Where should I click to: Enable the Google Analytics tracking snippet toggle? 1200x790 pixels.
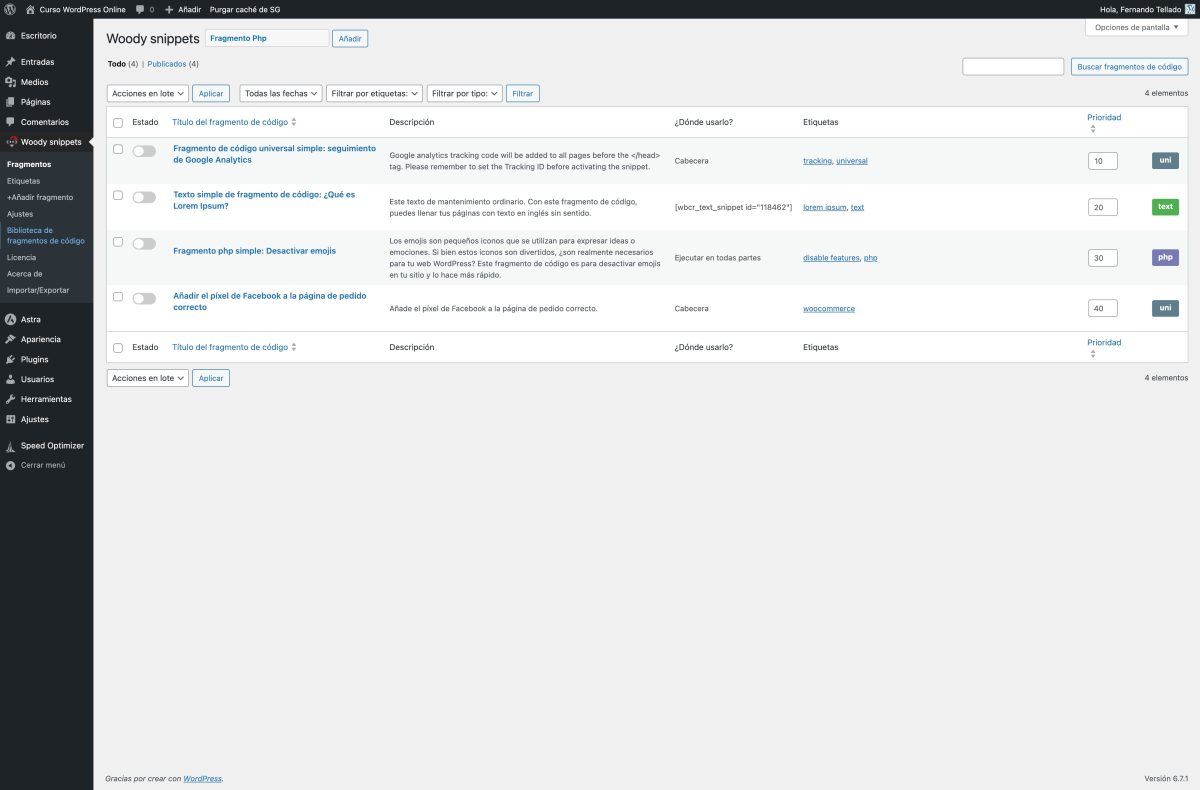click(143, 150)
